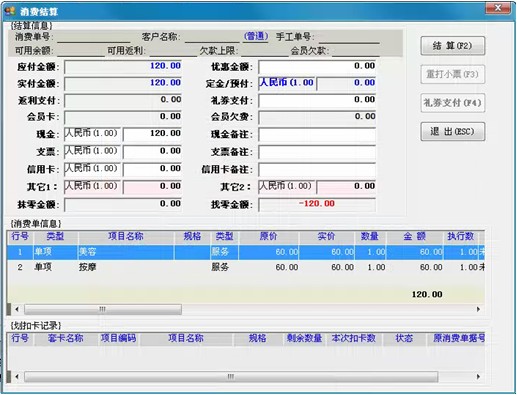Screen dimensions: 517x395
Task: Click the 退出(ESC) button
Action: pos(452,131)
